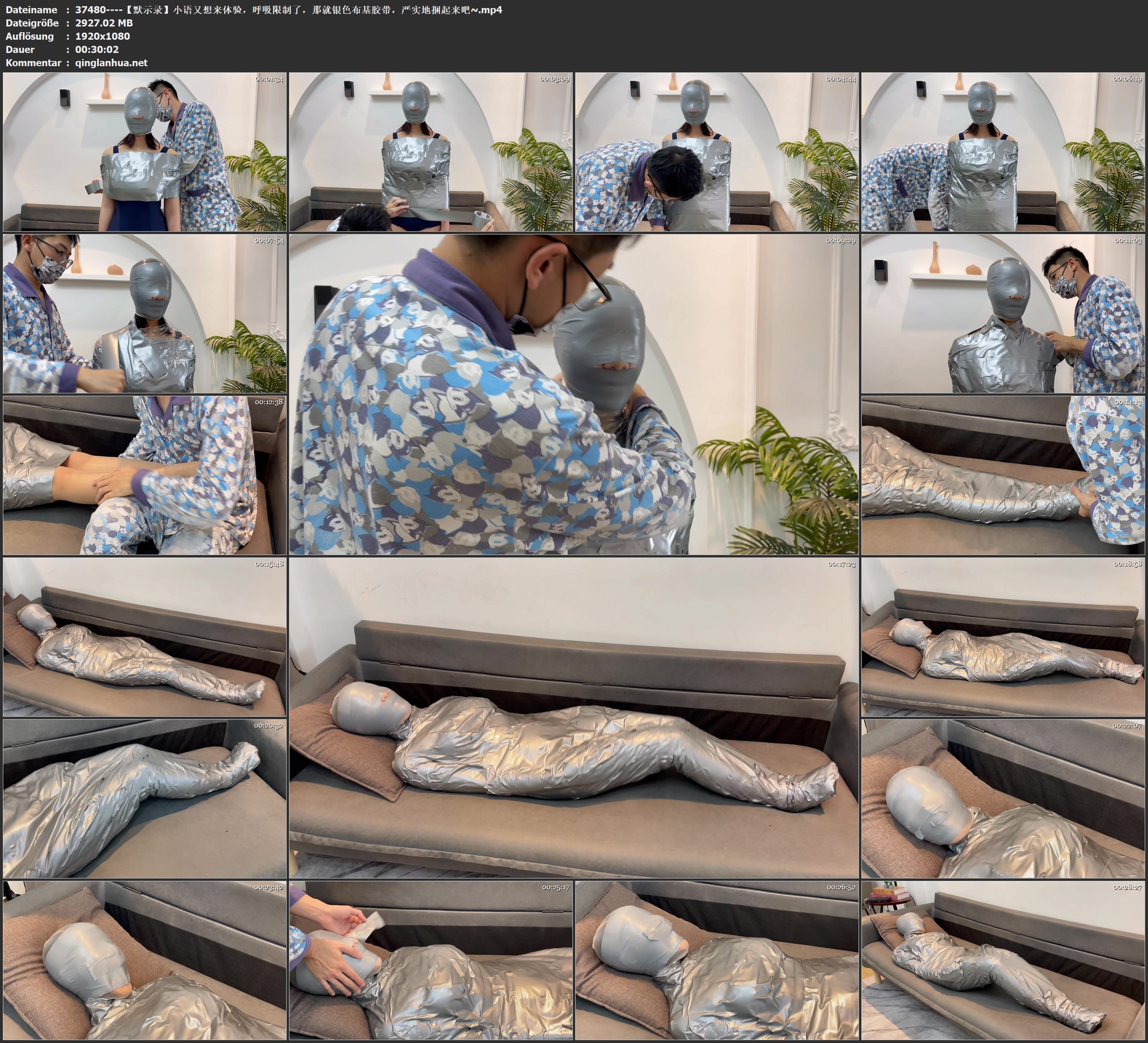Click the 1920x1080 resolution value
Image resolution: width=1148 pixels, height=1043 pixels.
(103, 36)
